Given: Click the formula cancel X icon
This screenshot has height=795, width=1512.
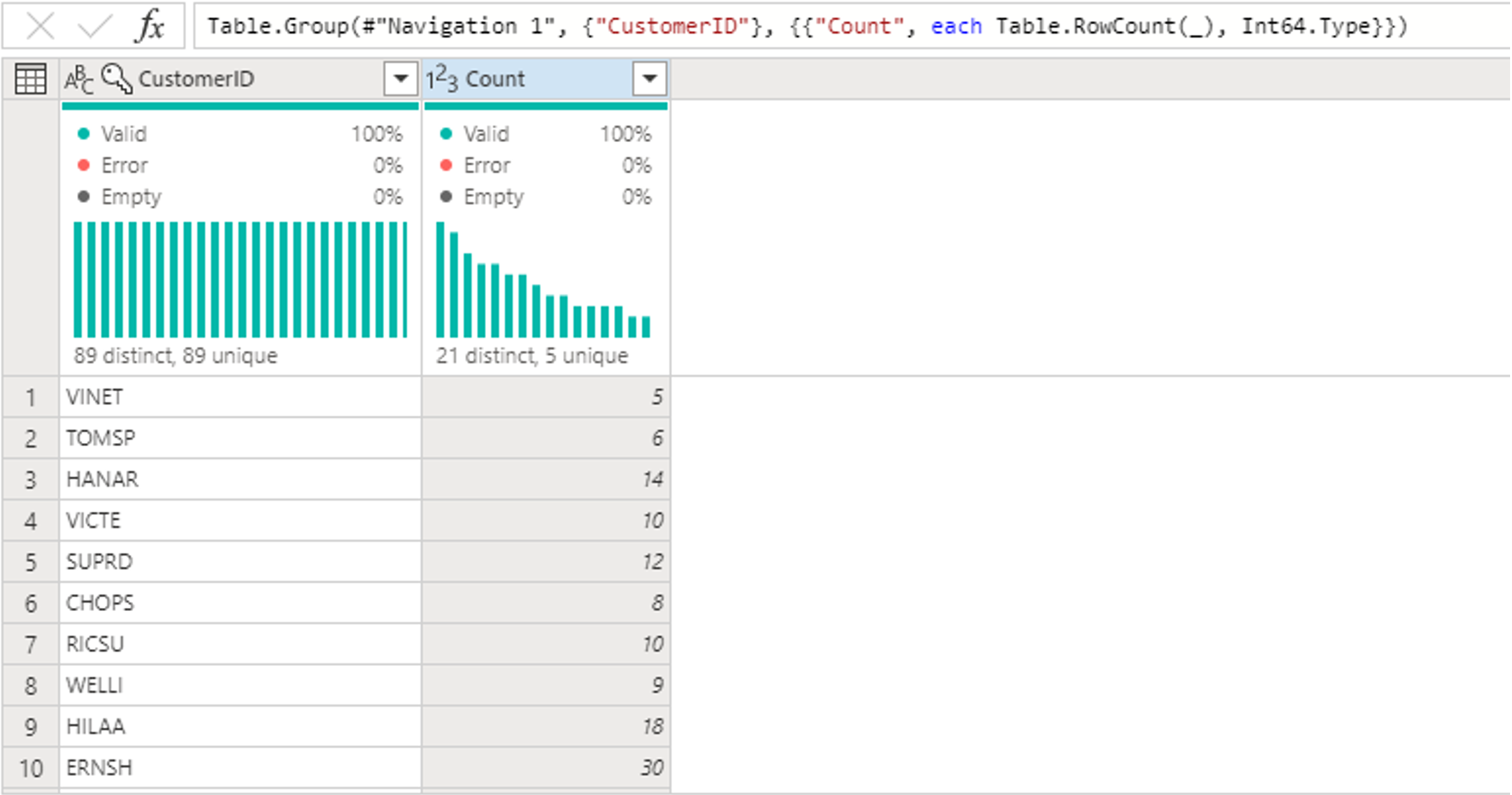Looking at the screenshot, I should coord(40,27).
